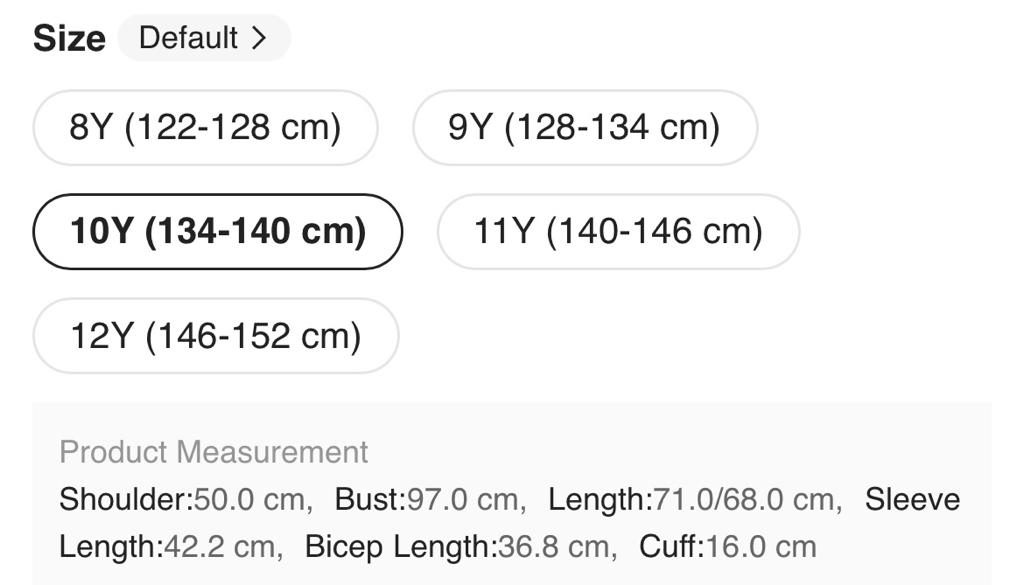Click the Cuff label text
1024x585 pixels.
[670, 547]
